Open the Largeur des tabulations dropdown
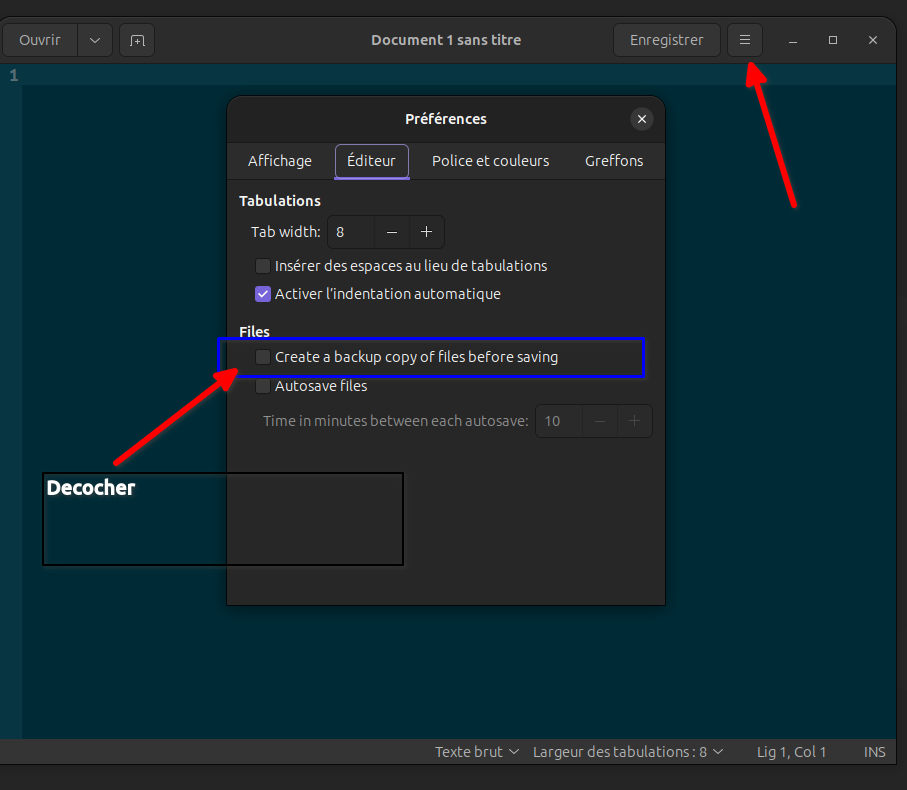The height and width of the screenshot is (790, 907). click(628, 752)
